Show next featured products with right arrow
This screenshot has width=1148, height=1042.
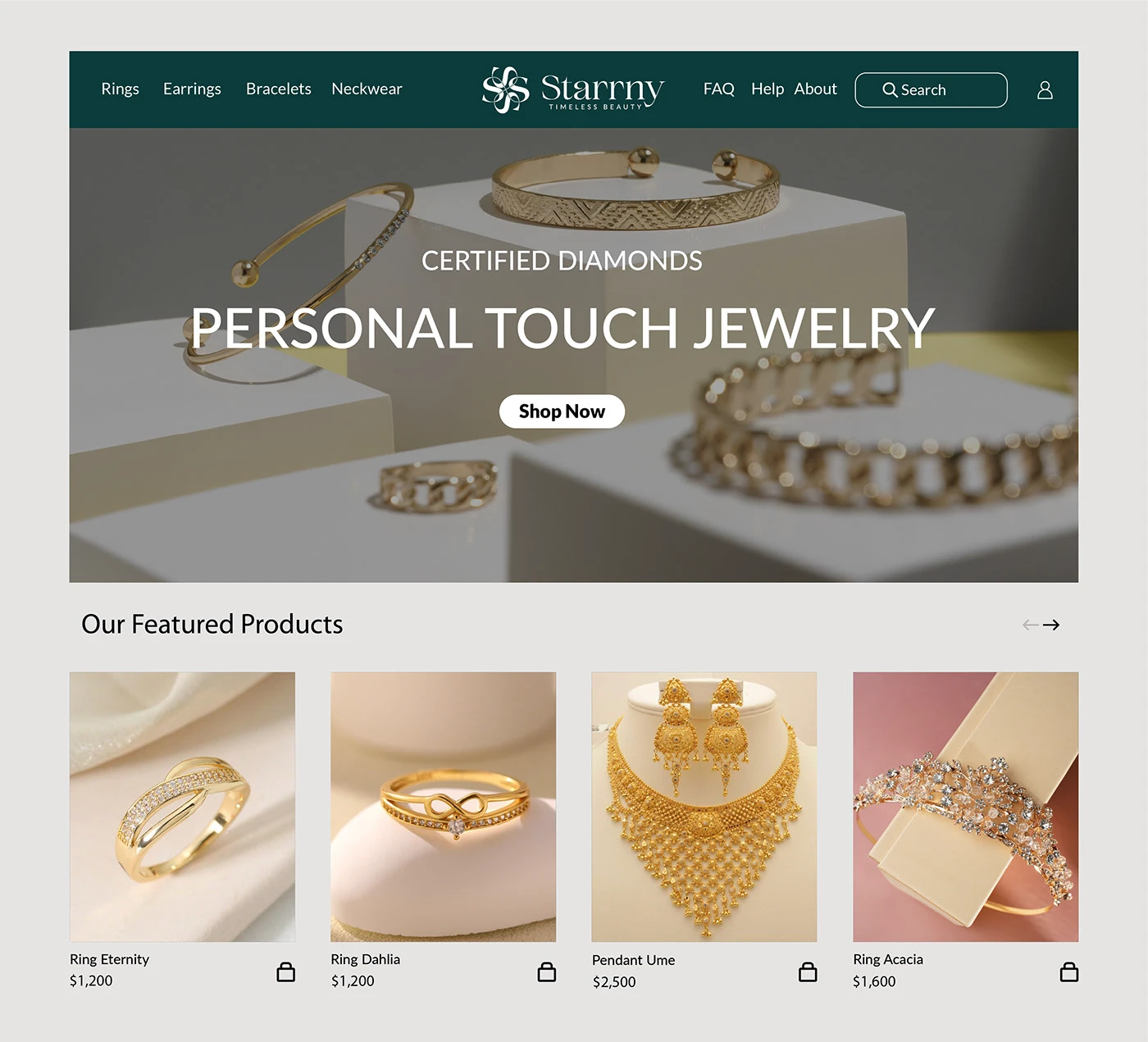pyautogui.click(x=1051, y=625)
